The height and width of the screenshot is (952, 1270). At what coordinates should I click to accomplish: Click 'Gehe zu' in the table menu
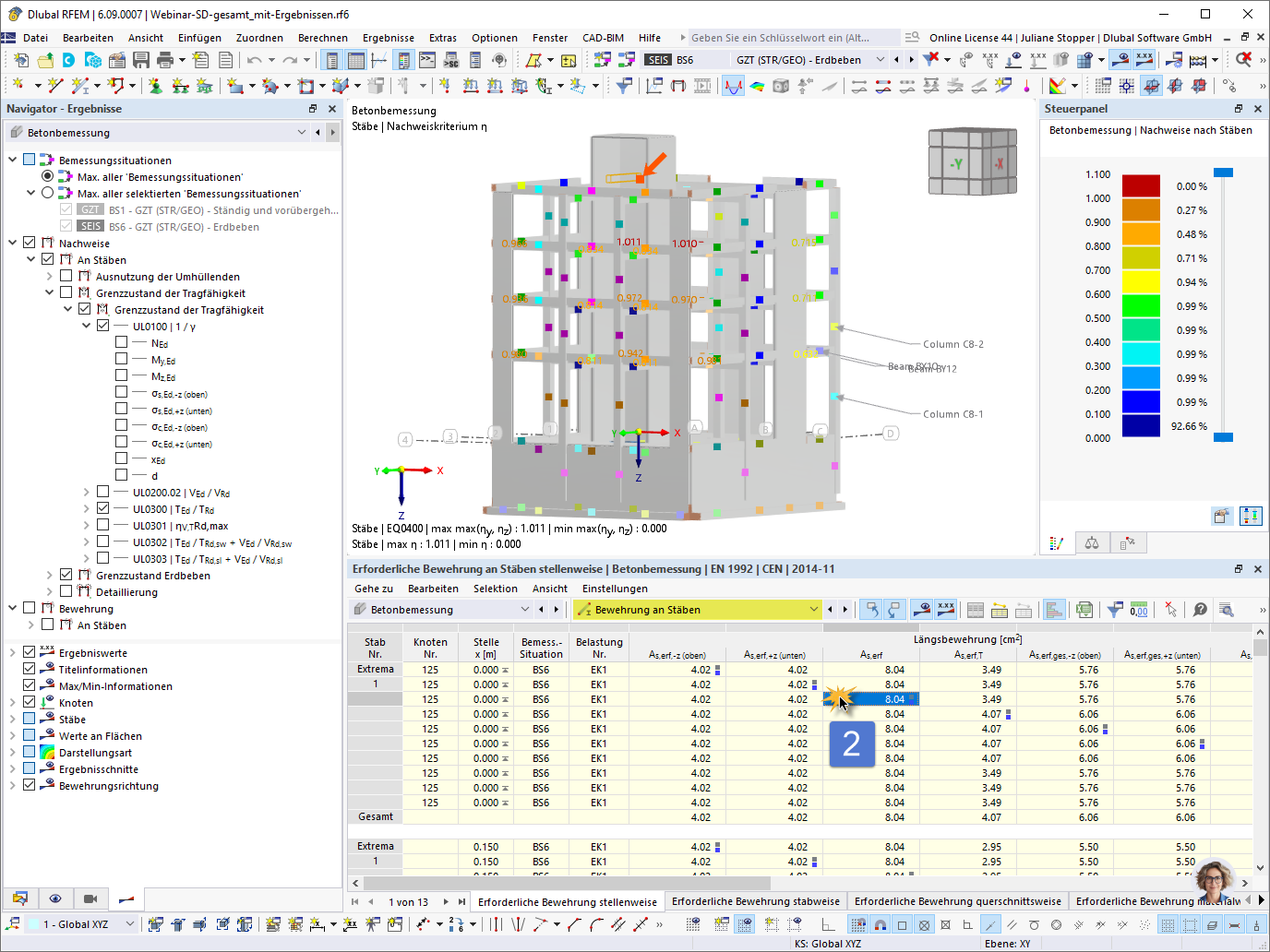pos(374,589)
